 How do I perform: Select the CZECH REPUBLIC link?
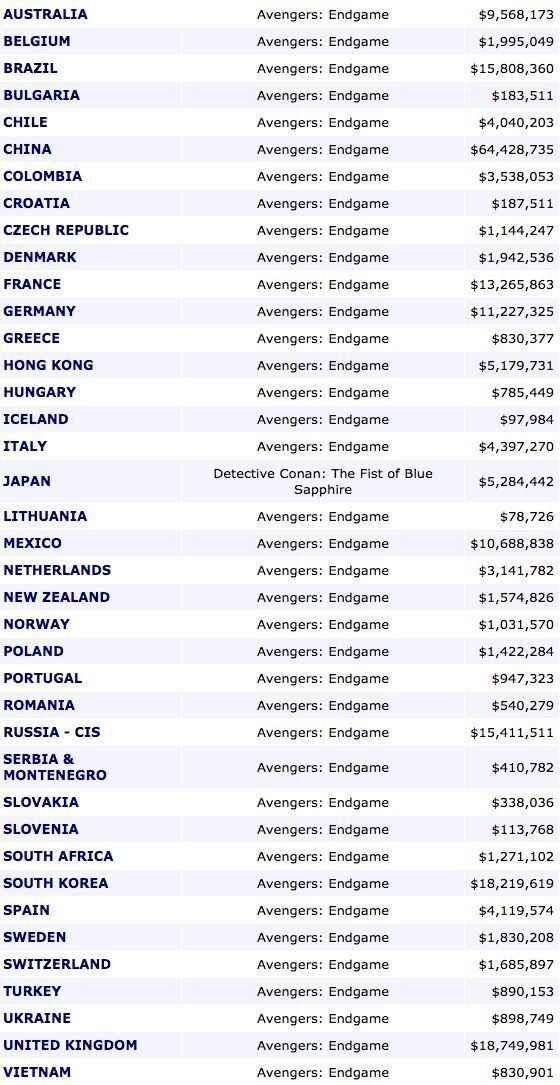point(66,230)
